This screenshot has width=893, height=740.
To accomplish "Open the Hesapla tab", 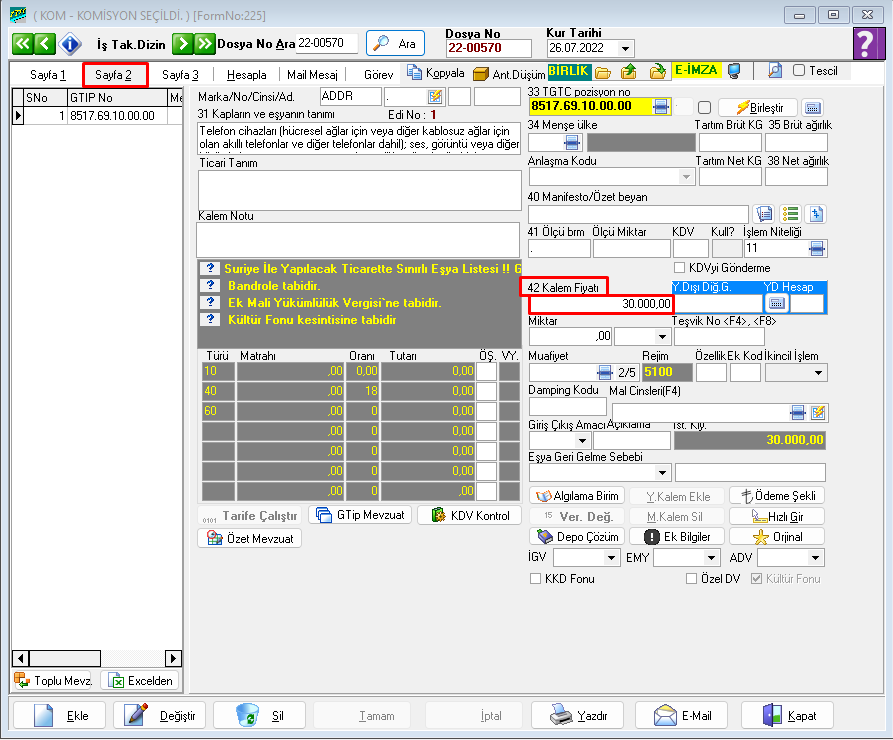I will pos(246,75).
